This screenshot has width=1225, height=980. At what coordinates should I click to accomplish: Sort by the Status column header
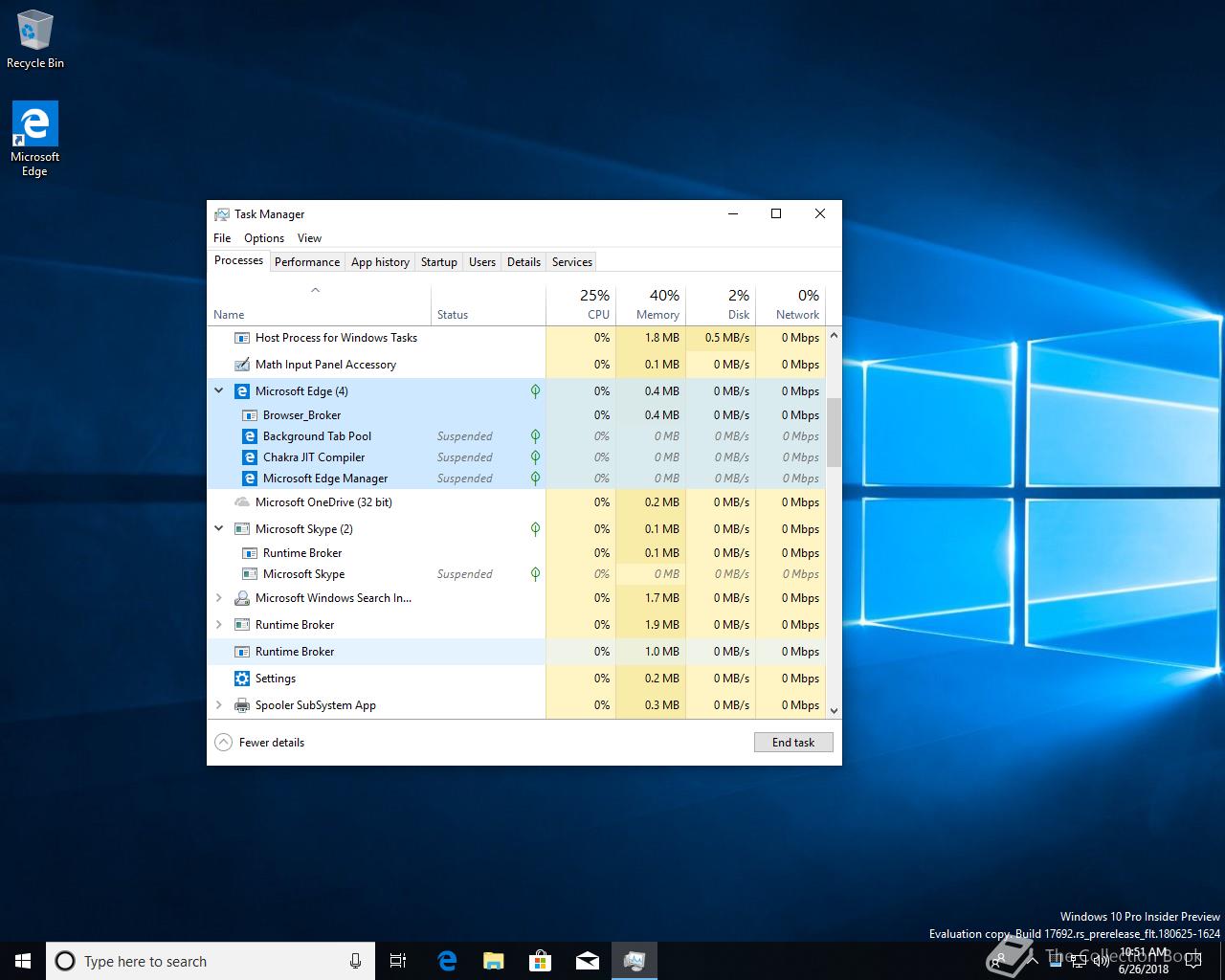[x=488, y=305]
